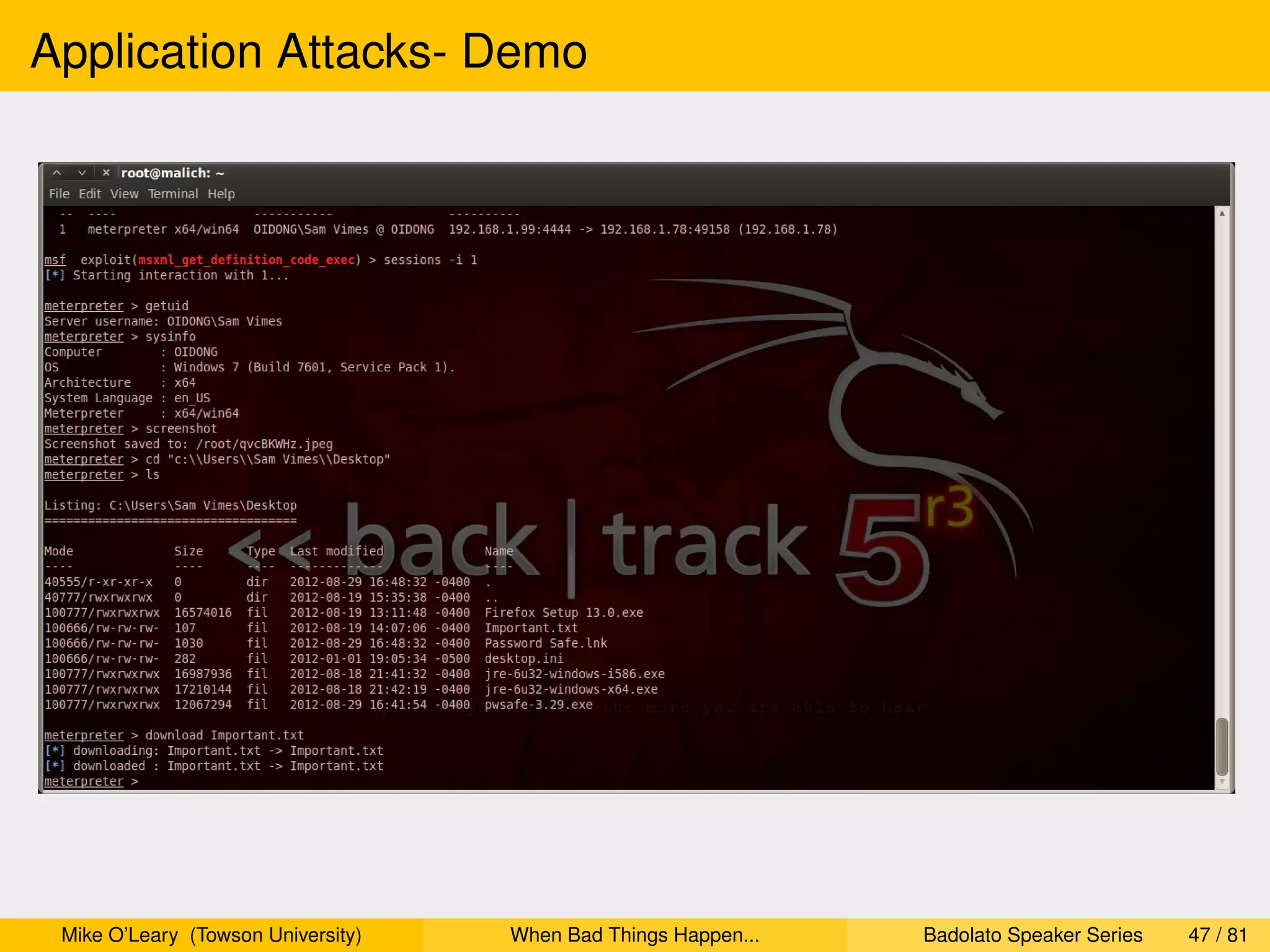Click 'Badolato Speaker Series' footer text

1032,935
